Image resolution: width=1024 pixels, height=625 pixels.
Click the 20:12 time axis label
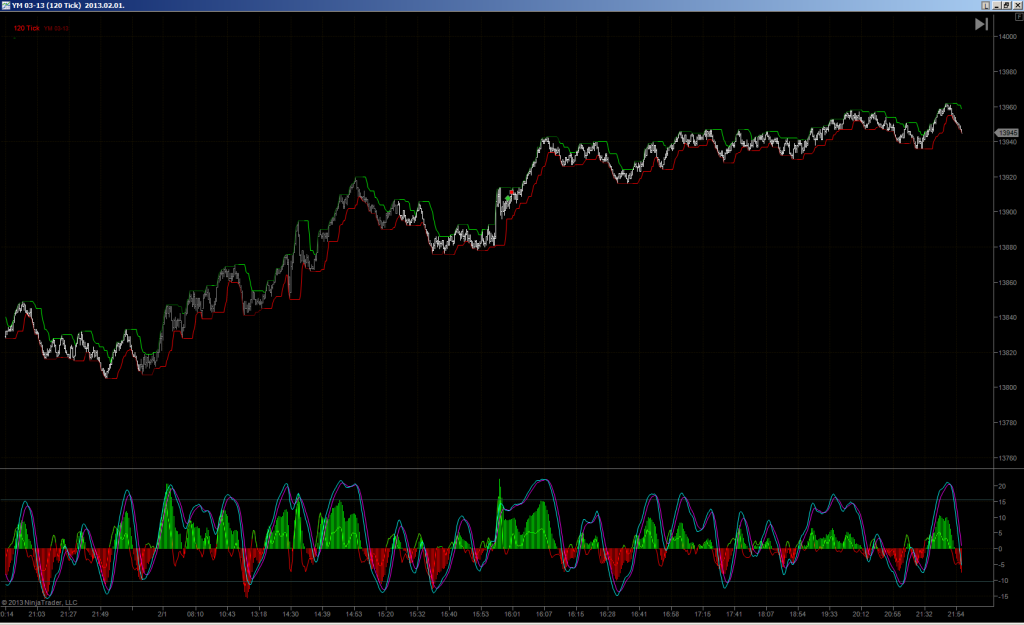click(x=861, y=614)
